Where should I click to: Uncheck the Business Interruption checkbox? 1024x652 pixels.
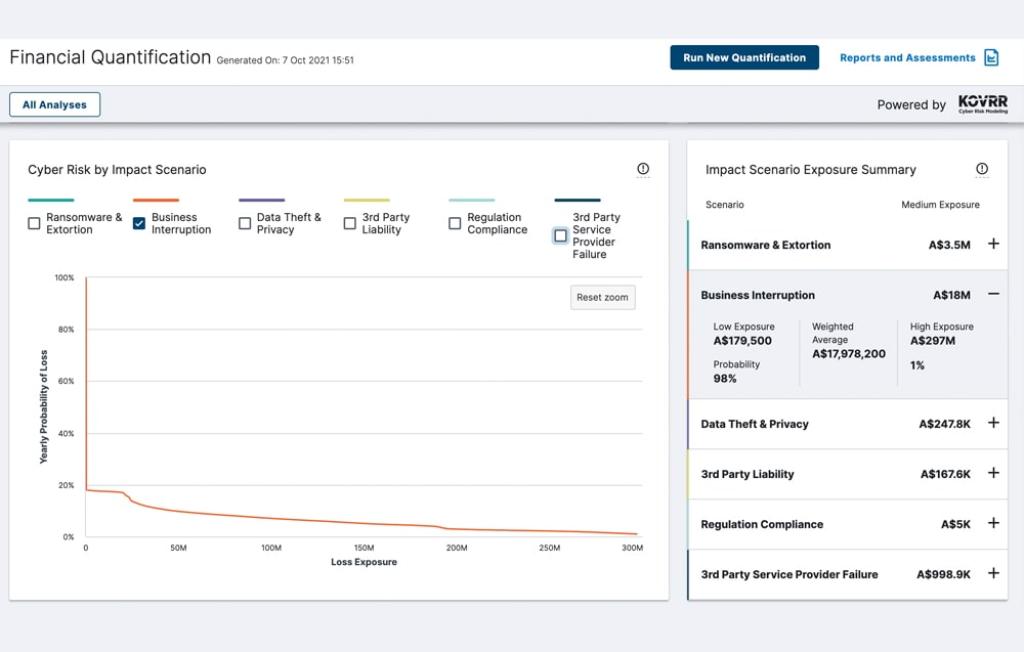point(139,224)
